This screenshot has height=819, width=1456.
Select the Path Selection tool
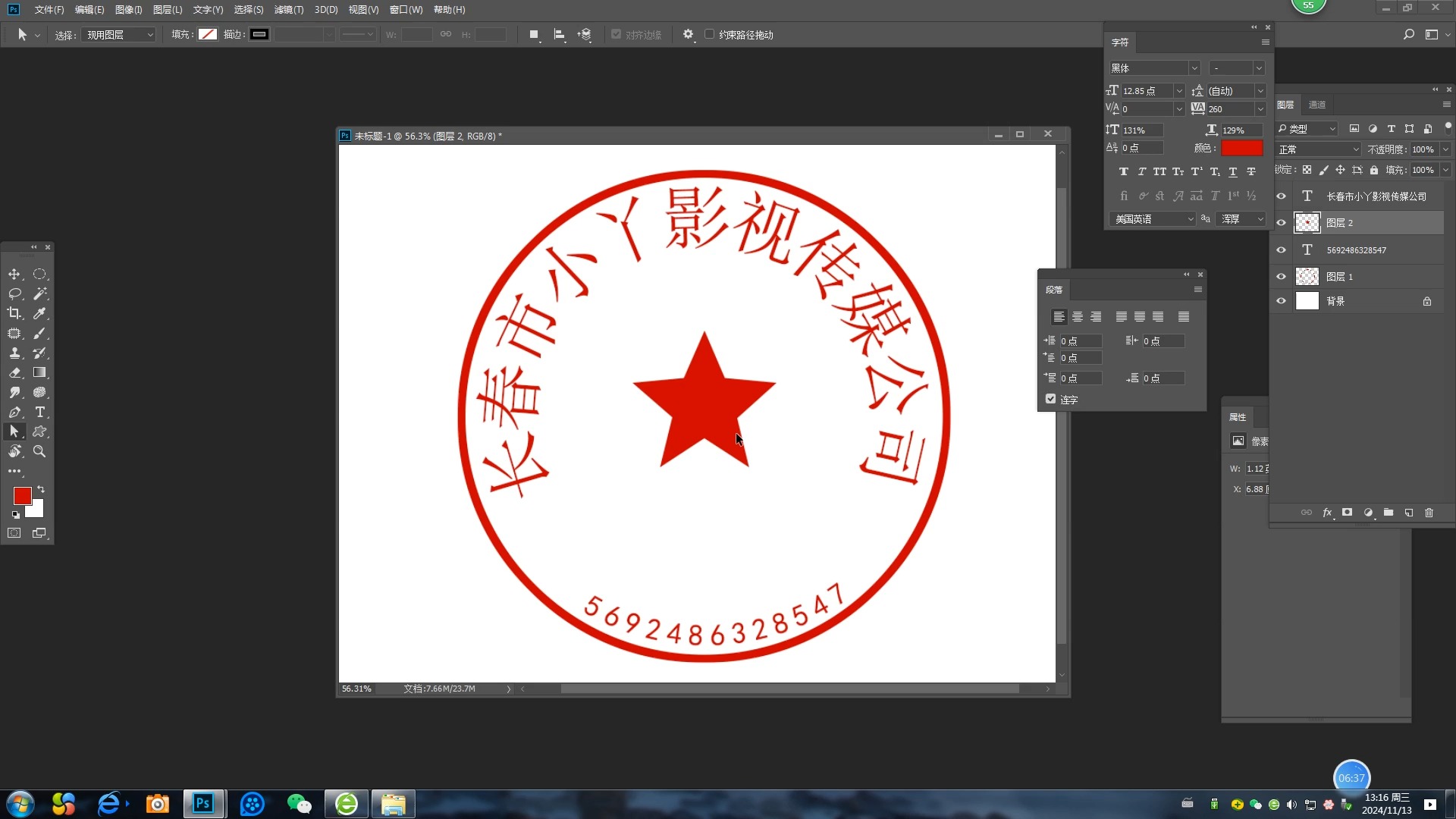pyautogui.click(x=14, y=431)
